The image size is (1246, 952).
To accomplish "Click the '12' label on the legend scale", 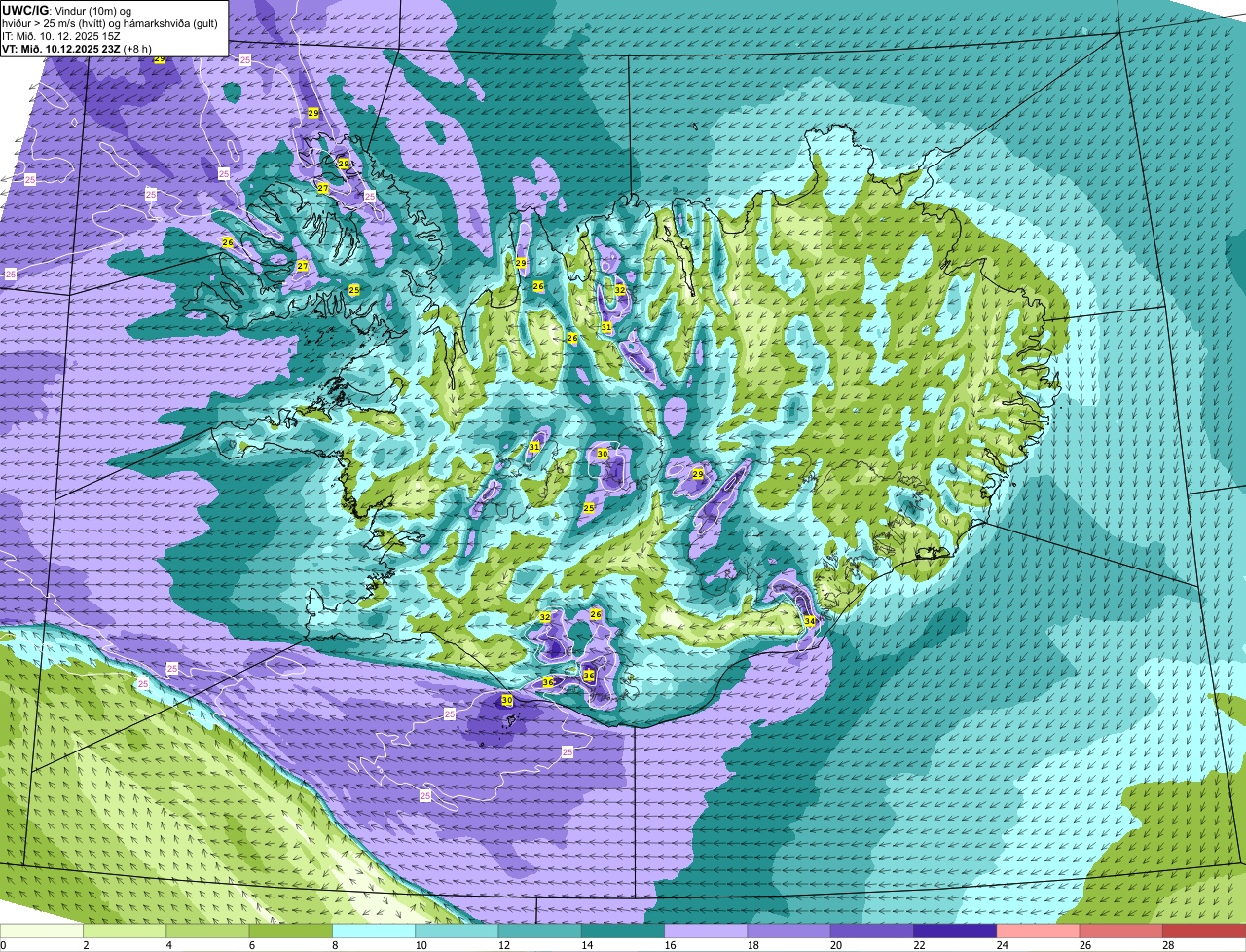I will click(502, 945).
